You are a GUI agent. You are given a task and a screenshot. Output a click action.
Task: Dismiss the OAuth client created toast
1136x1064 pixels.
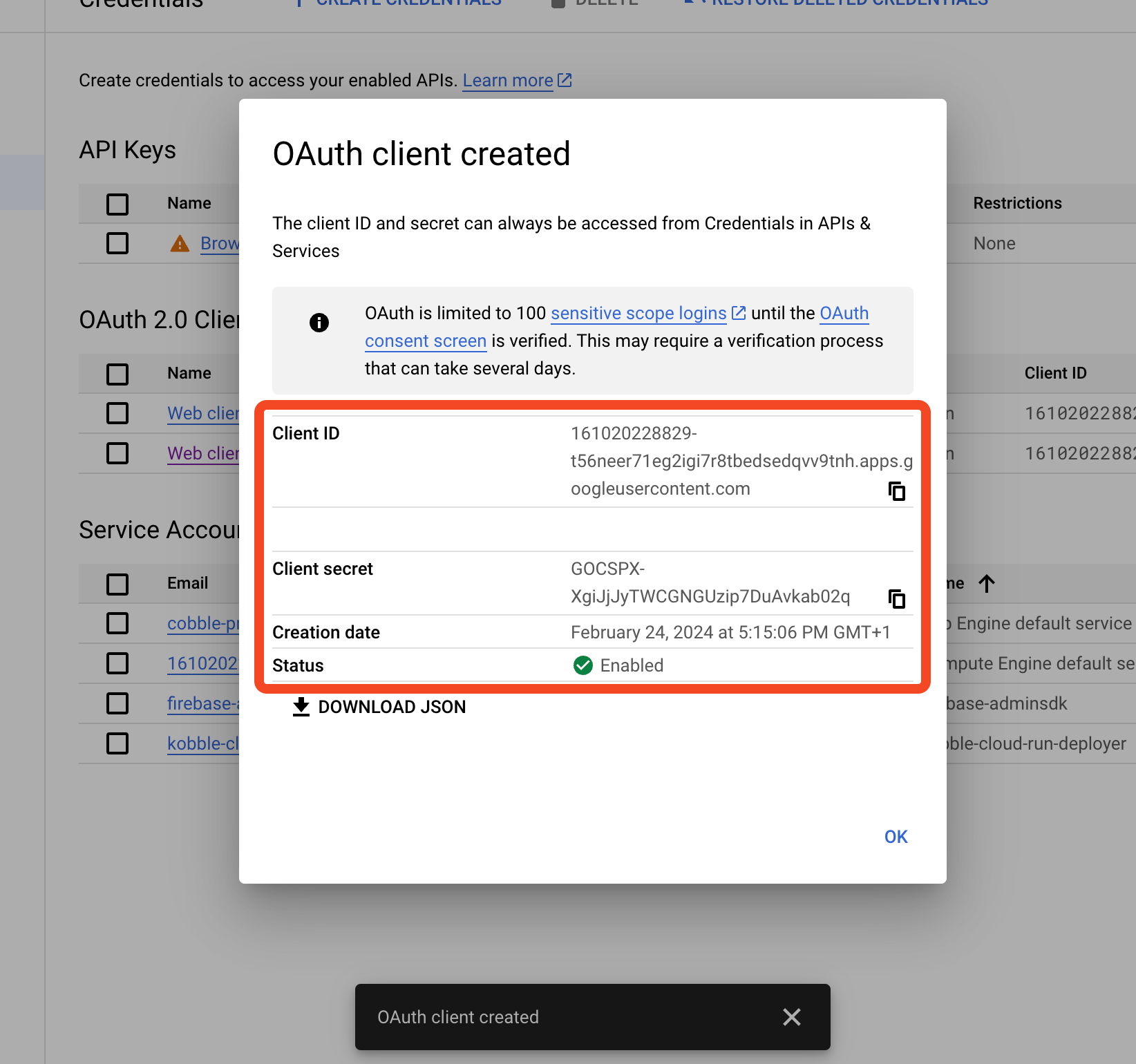[791, 1016]
